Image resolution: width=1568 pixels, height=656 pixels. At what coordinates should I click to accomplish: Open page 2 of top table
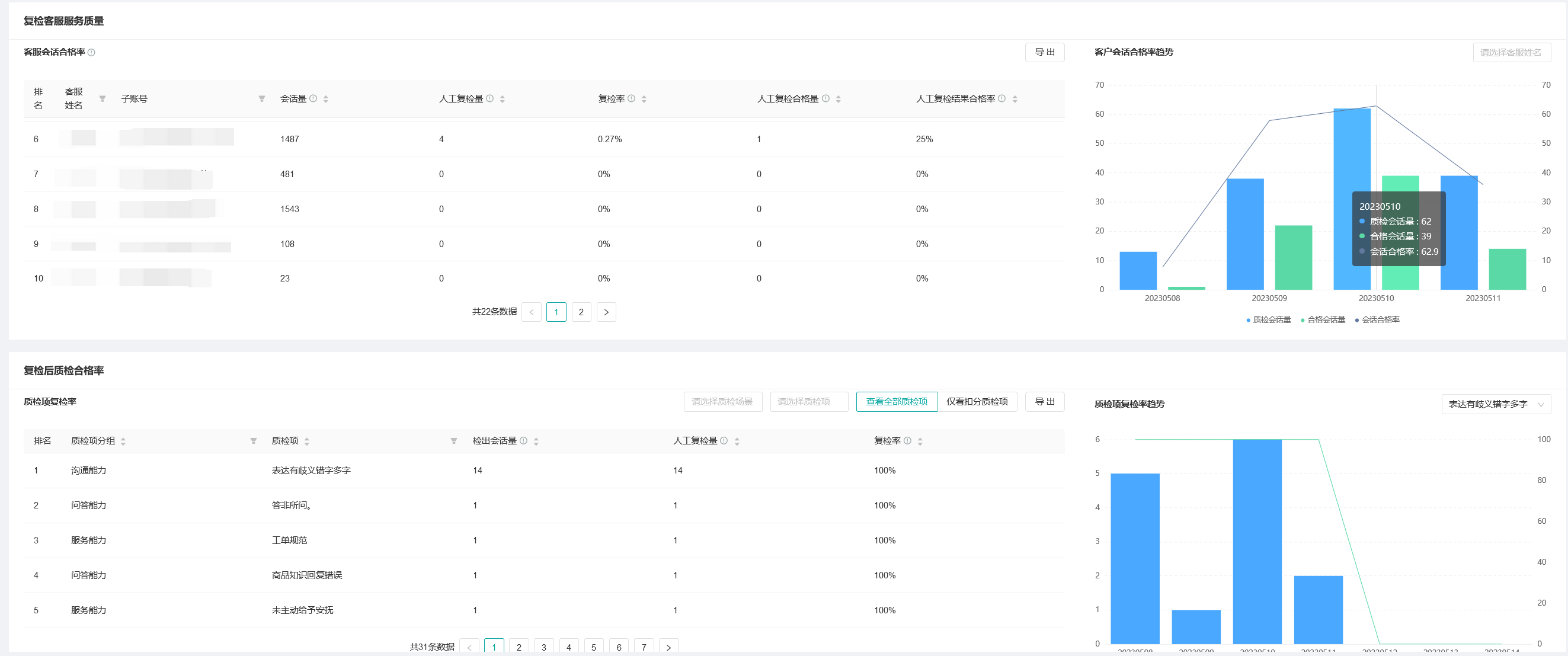click(581, 312)
